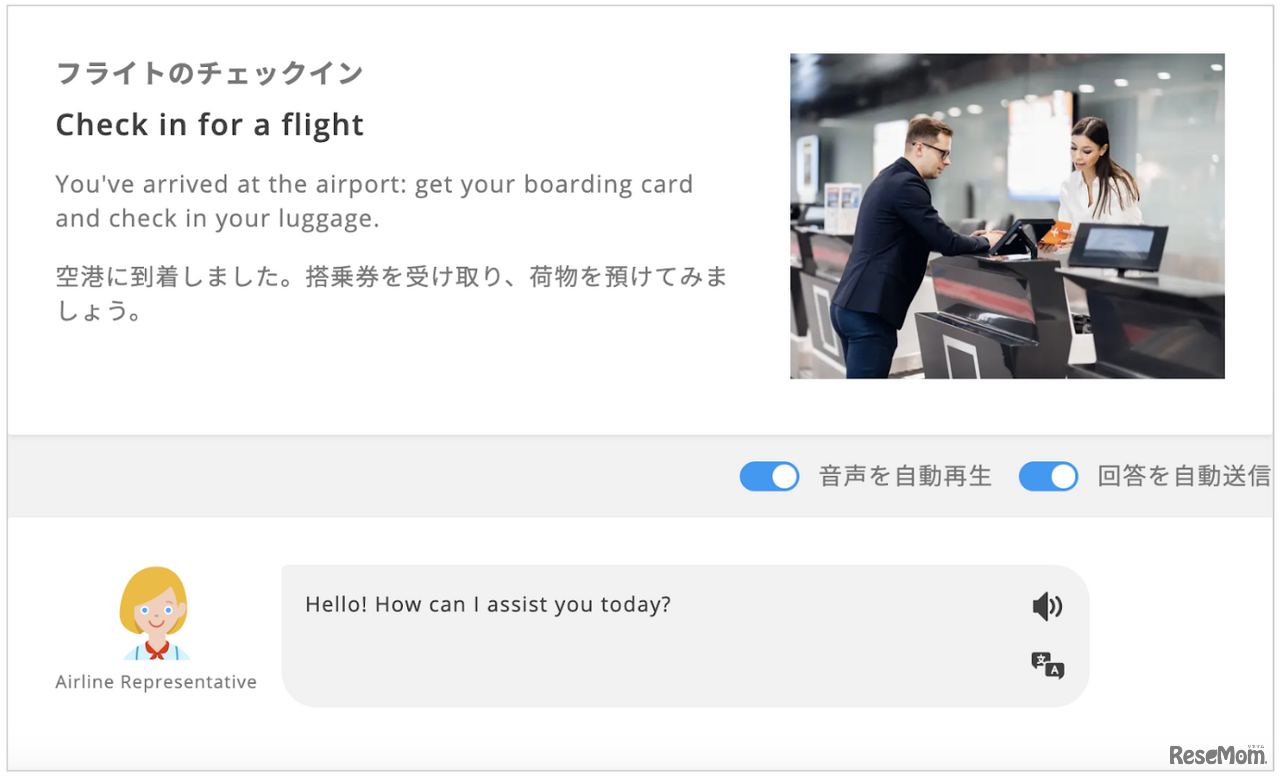The image size is (1280, 778).
Task: Click the counter monitor screen in the photo
Action: (x=1116, y=245)
